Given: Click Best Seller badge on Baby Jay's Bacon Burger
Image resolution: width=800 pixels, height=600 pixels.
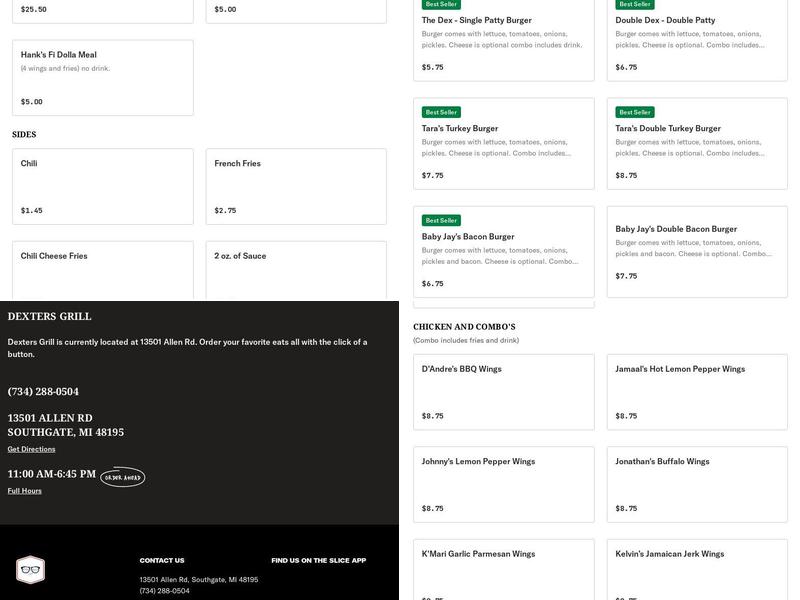Looking at the screenshot, I should pos(440,220).
